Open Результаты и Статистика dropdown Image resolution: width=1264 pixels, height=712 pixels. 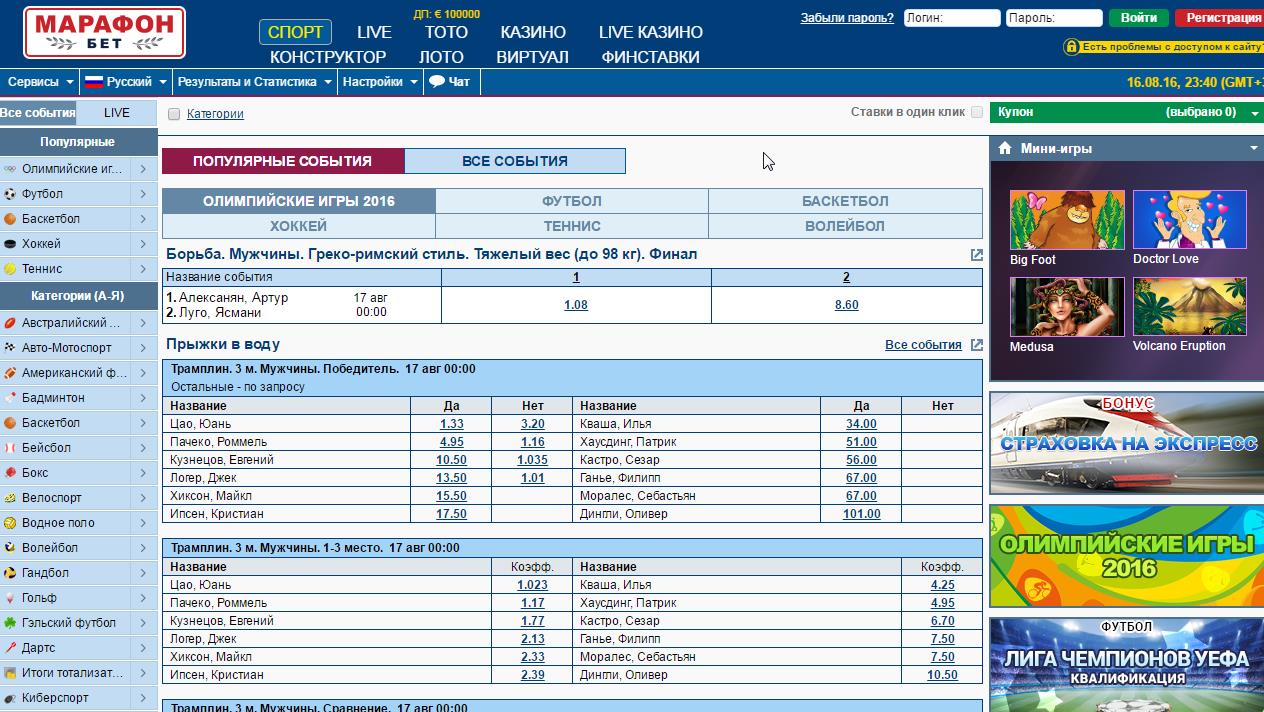pos(254,82)
